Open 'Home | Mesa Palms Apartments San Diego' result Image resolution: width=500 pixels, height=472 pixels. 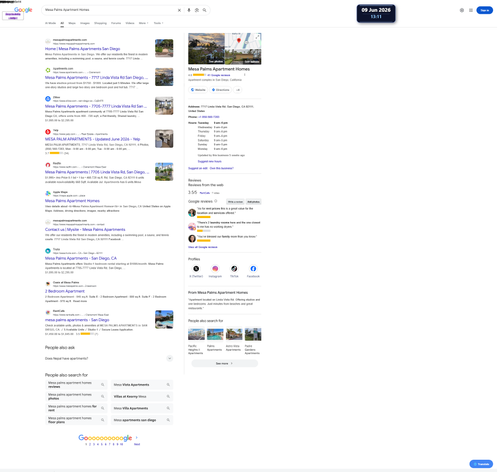(83, 49)
